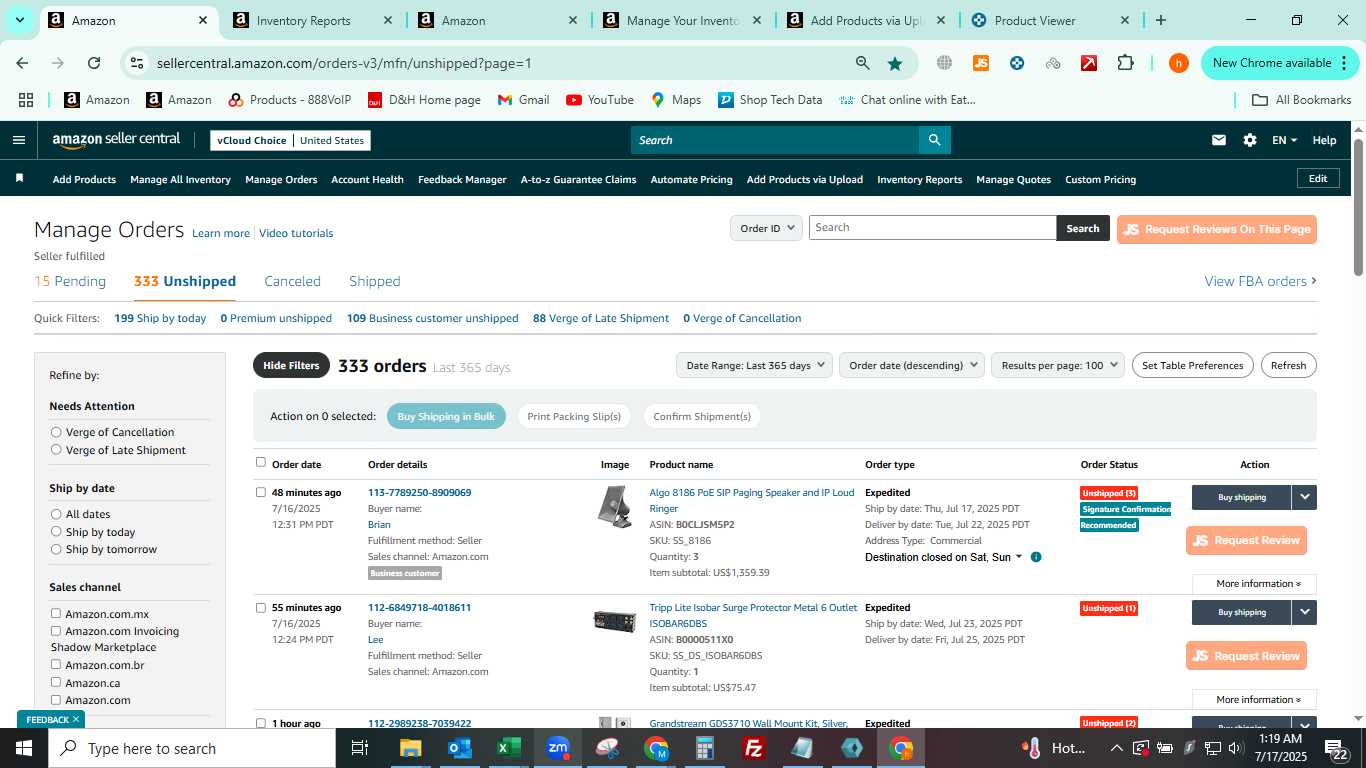Click the Order ID search input field
This screenshot has height=768, width=1366.
932,228
